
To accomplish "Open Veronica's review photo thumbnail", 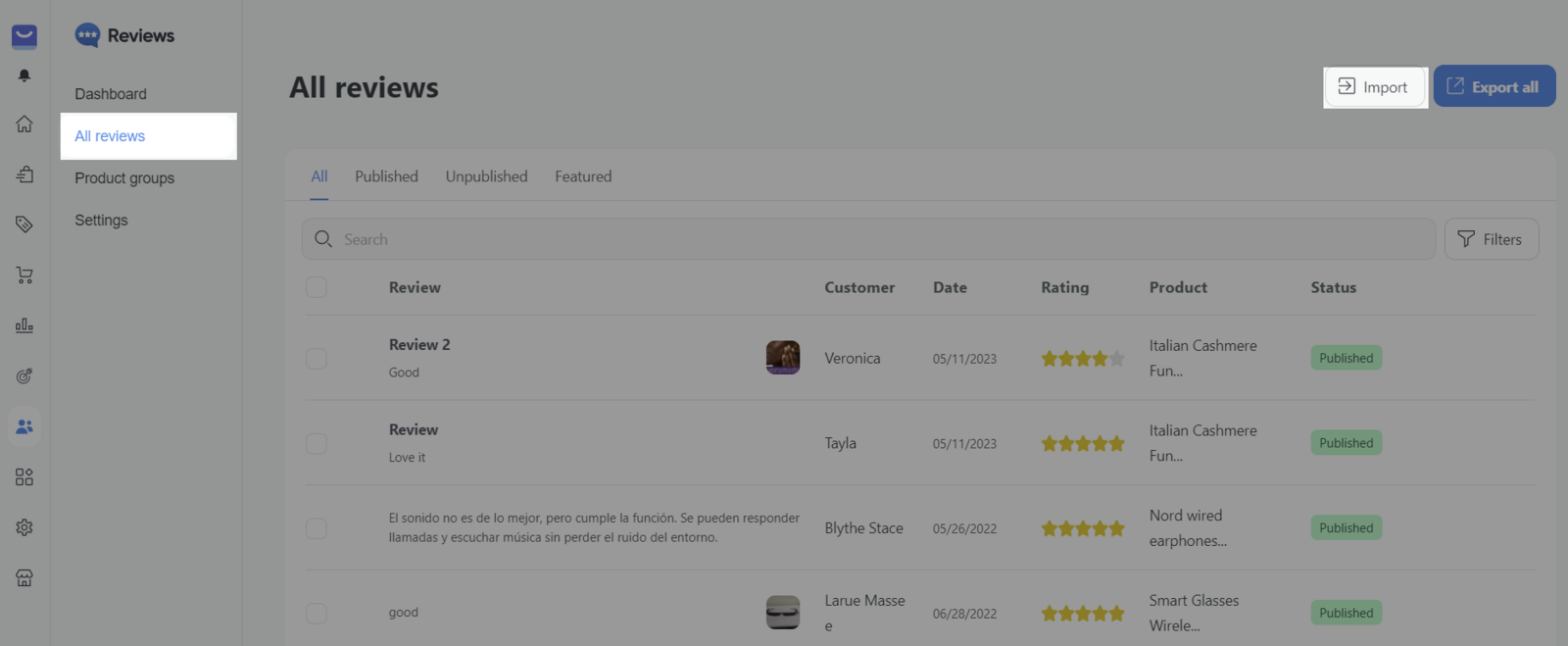I will point(783,358).
